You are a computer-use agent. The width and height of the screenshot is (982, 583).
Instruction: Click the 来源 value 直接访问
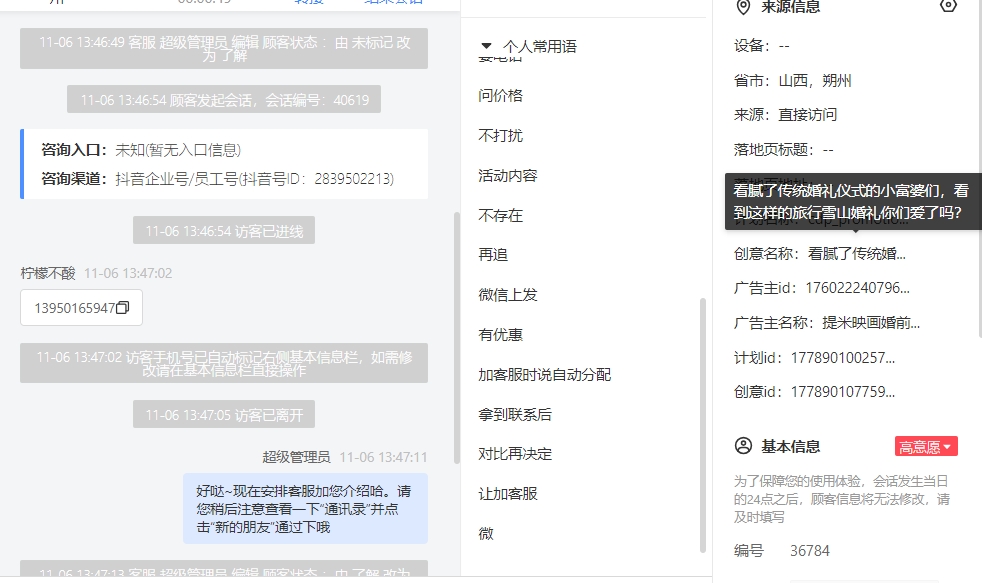(808, 115)
